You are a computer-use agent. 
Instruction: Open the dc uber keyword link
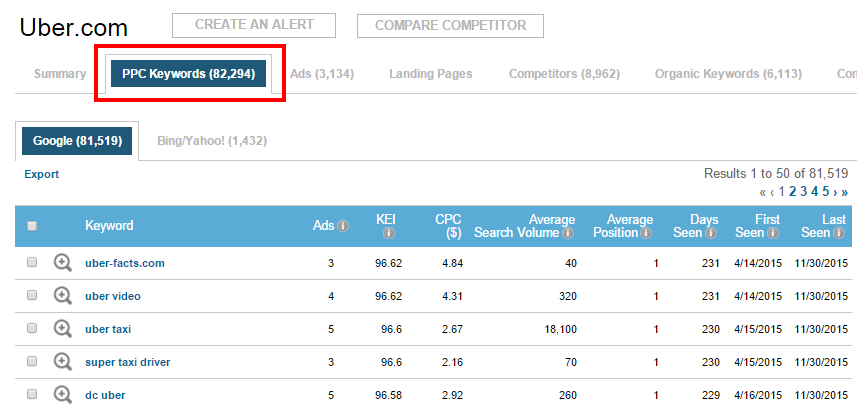tap(105, 395)
